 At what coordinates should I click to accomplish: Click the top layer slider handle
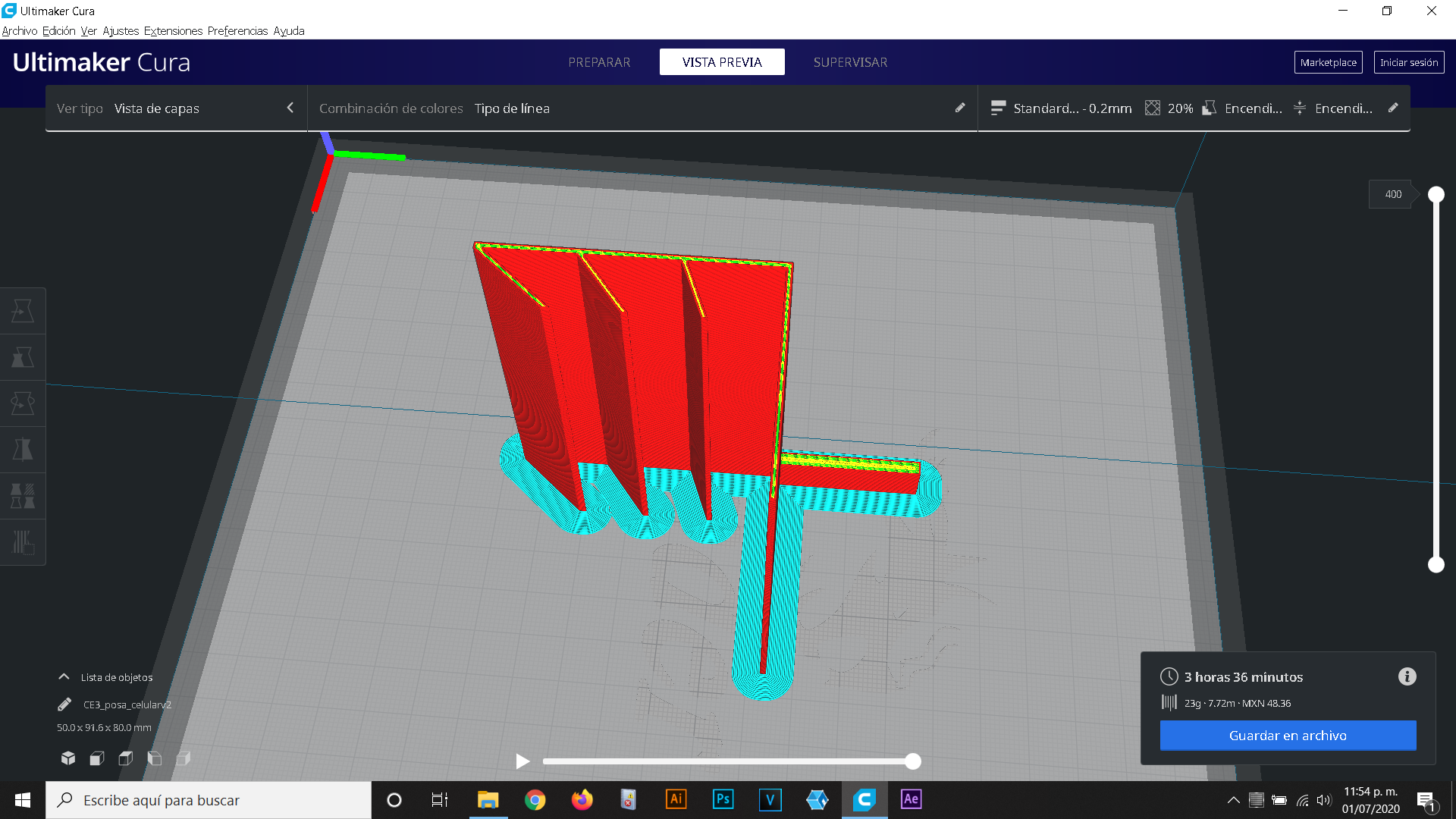(x=1436, y=195)
